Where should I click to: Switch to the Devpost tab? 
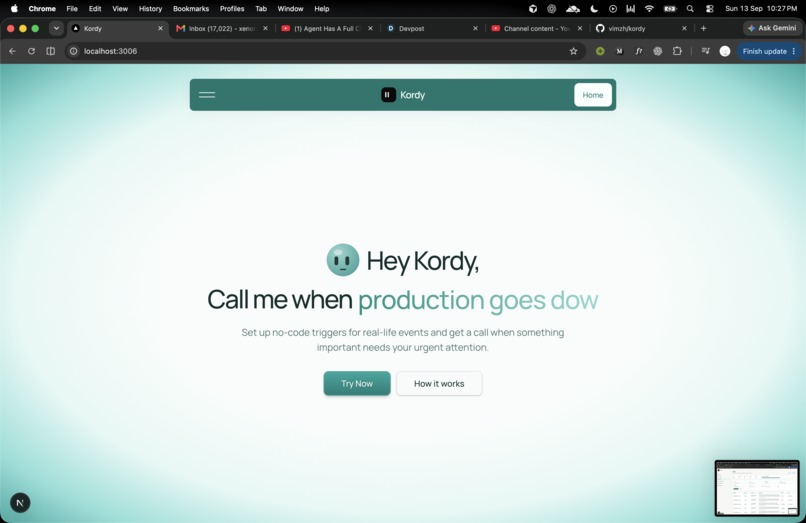[x=432, y=28]
